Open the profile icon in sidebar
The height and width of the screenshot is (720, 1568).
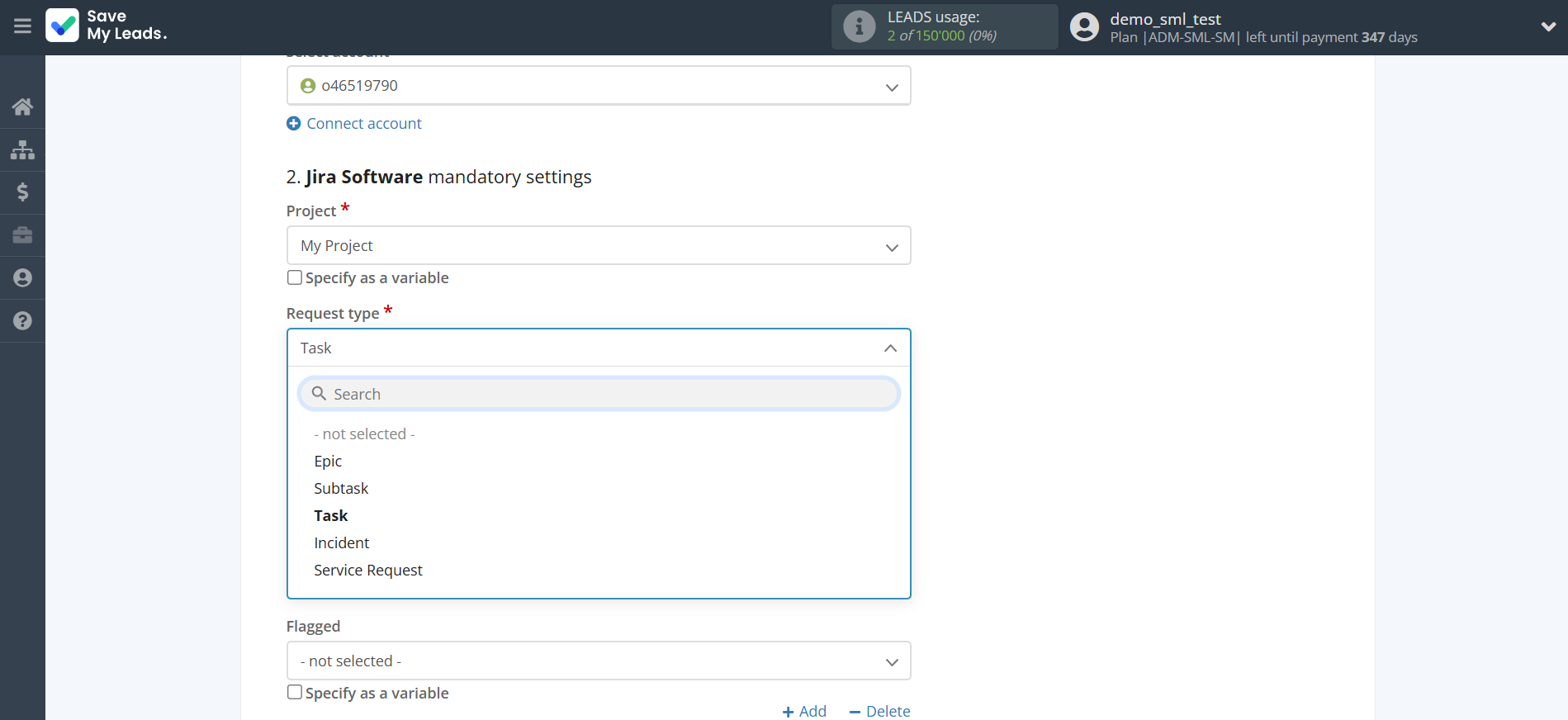click(x=22, y=278)
